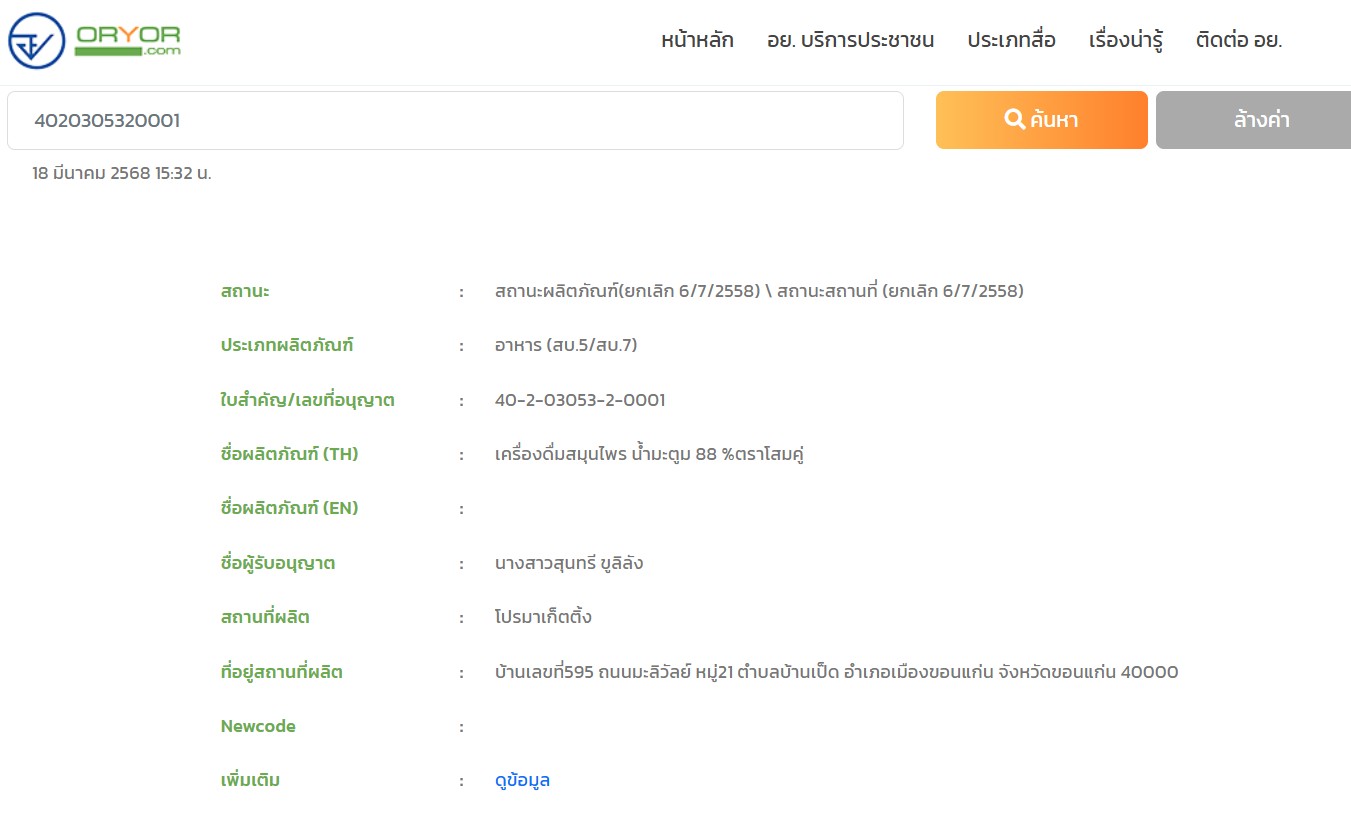
Task: Open the อย. บริการประชาชน menu
Action: tap(850, 41)
